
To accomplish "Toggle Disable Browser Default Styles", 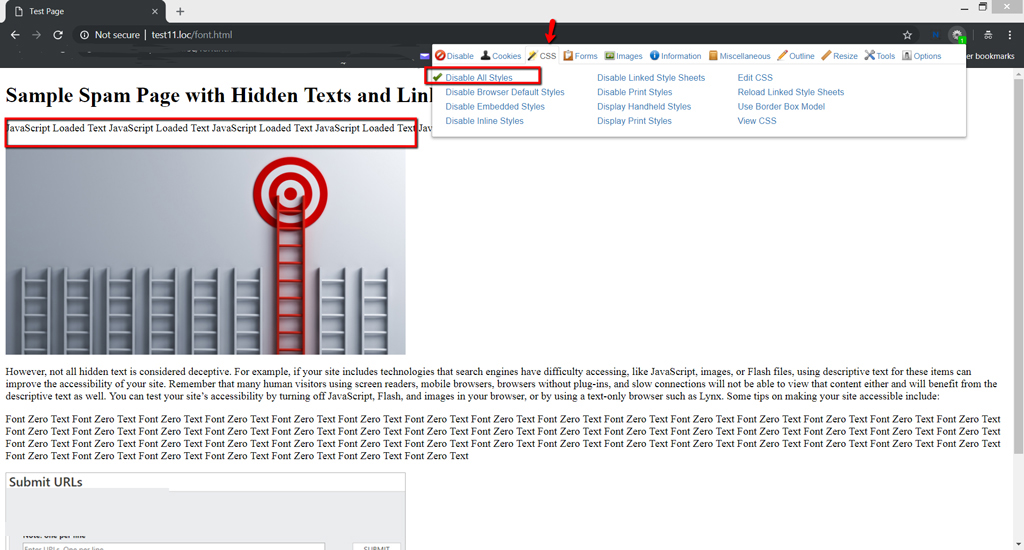I will pos(504,92).
